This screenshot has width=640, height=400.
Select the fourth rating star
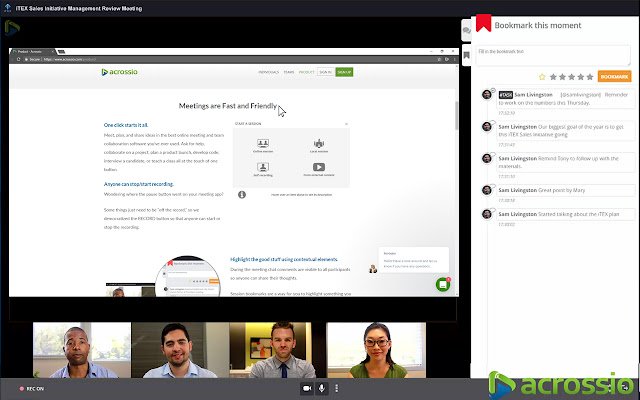(571, 77)
